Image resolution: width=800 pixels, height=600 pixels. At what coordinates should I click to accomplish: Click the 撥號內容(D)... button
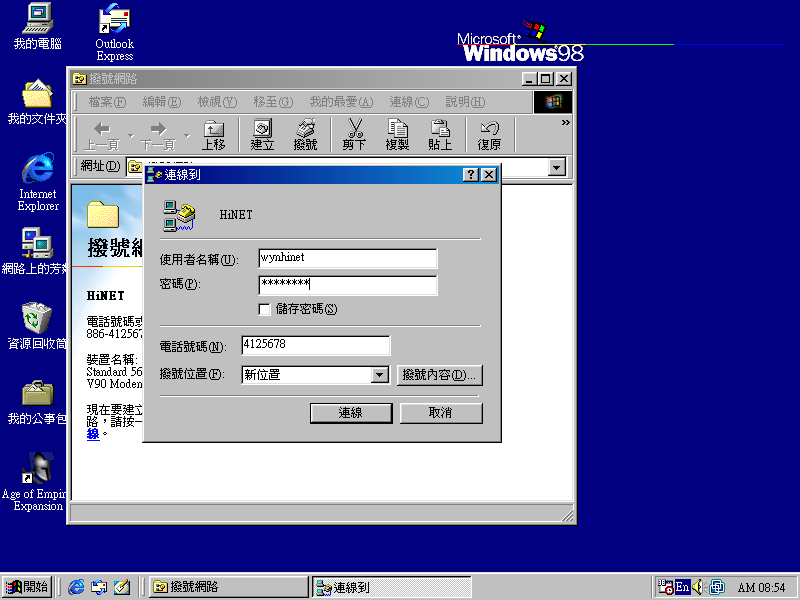pyautogui.click(x=440, y=375)
